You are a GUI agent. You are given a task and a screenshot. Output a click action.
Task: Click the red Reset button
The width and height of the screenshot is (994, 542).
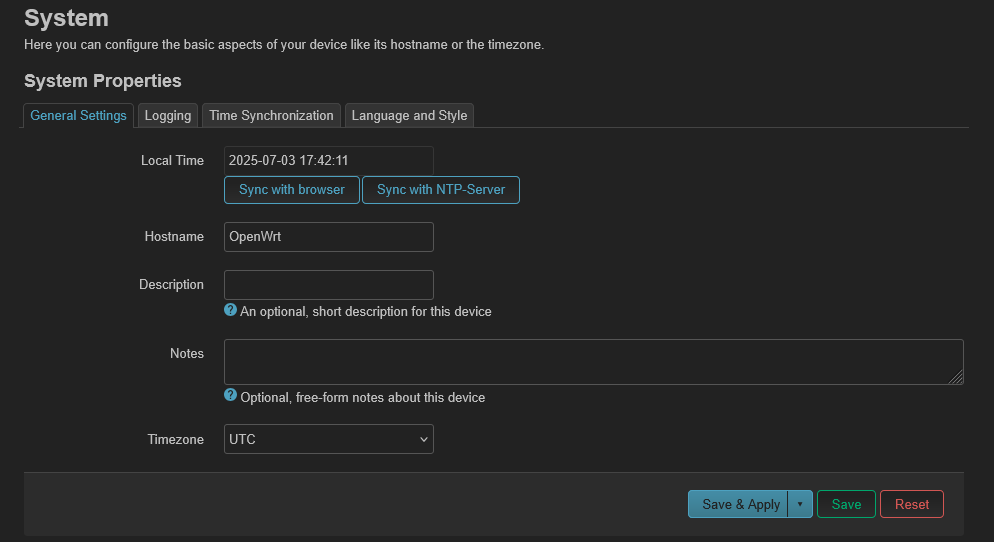912,504
